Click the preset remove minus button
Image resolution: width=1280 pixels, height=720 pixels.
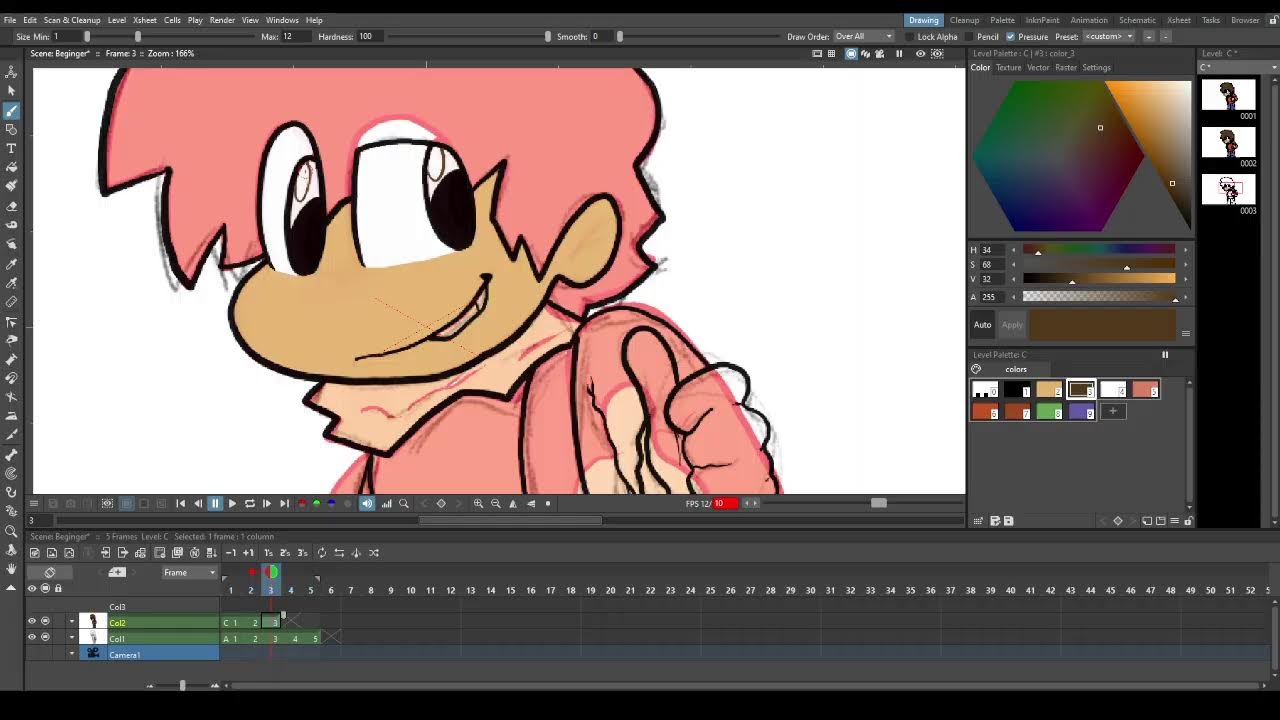coord(1166,37)
